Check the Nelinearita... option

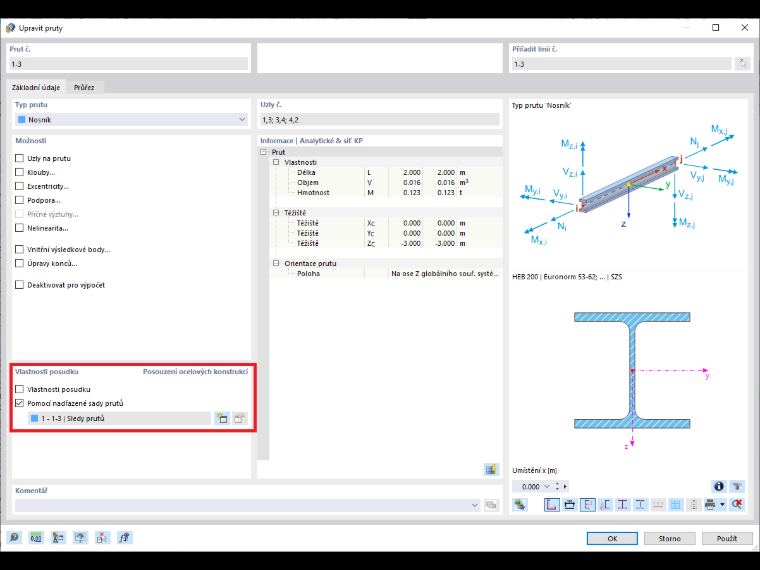19,228
